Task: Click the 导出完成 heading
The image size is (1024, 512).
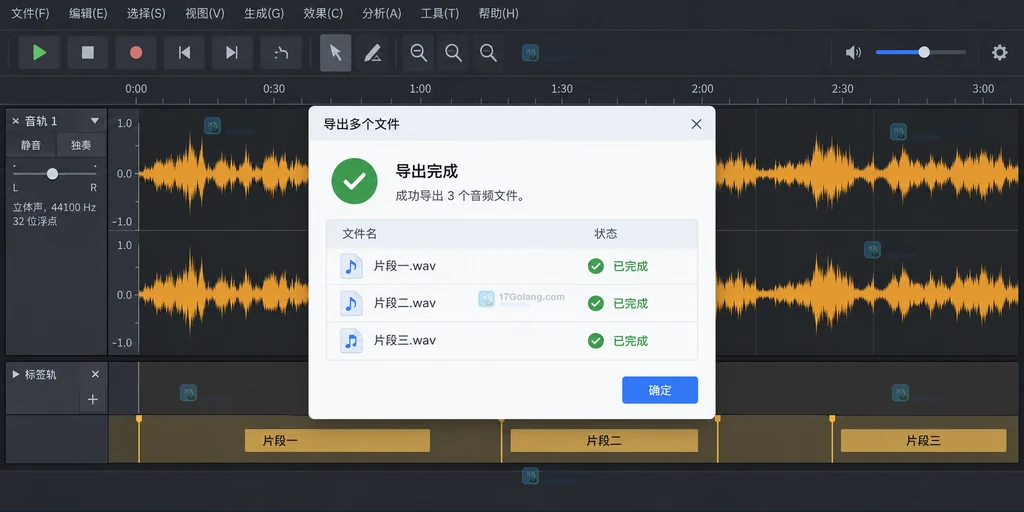Action: click(426, 172)
